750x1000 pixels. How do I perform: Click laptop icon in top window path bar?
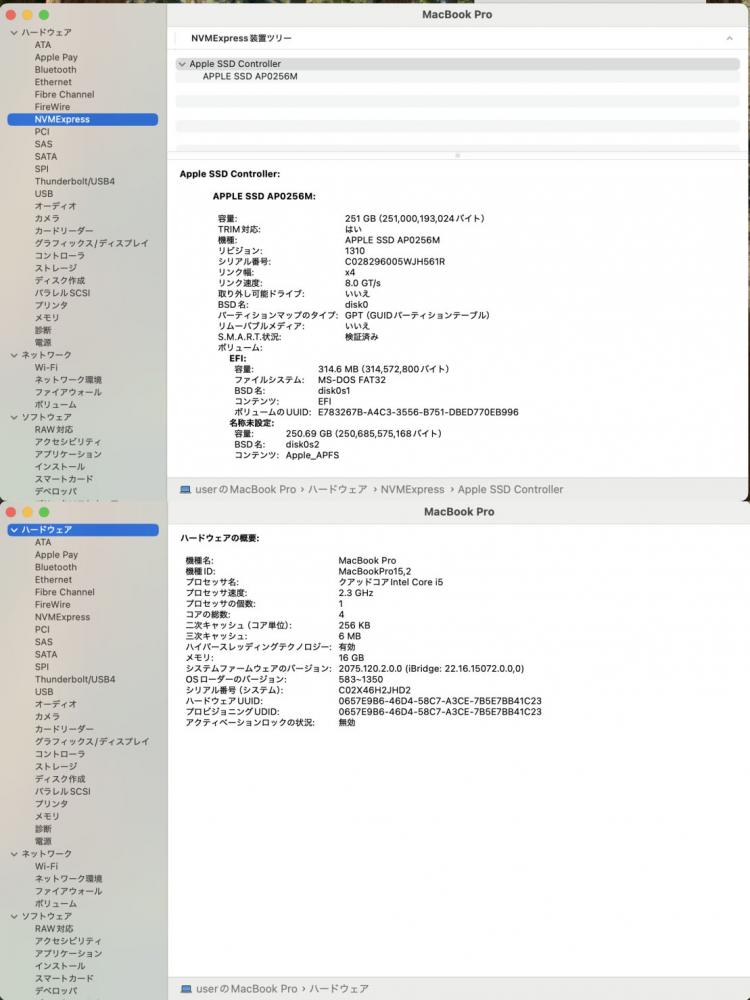tap(186, 490)
